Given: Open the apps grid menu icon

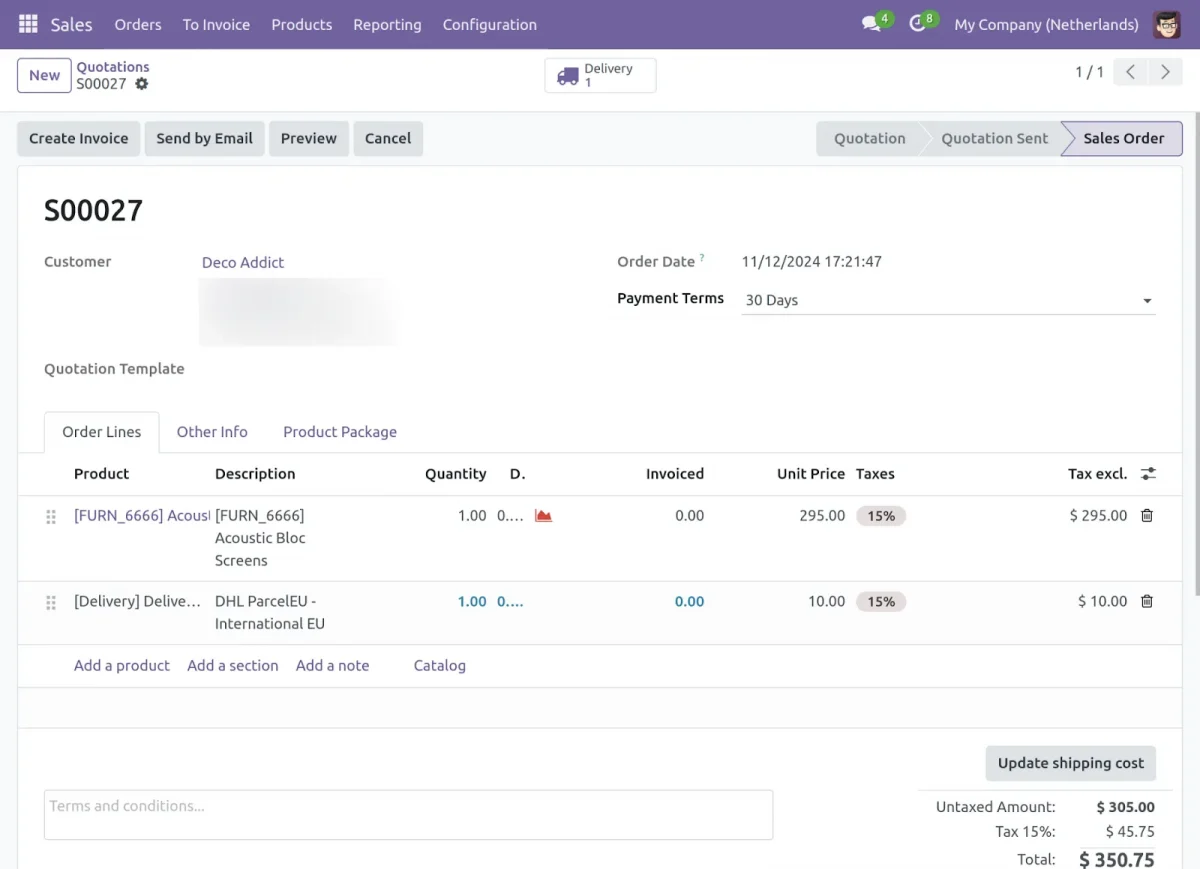Looking at the screenshot, I should pyautogui.click(x=28, y=24).
